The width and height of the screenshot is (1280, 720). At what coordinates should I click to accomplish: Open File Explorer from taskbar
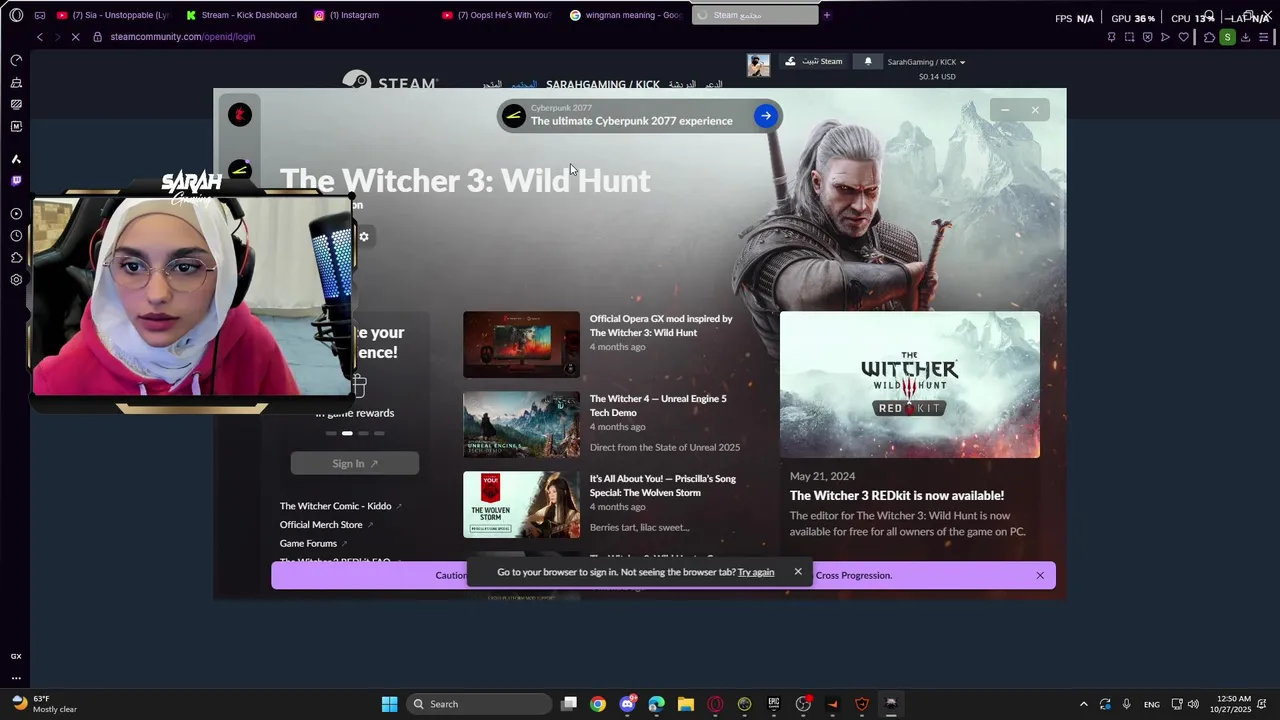click(x=686, y=704)
